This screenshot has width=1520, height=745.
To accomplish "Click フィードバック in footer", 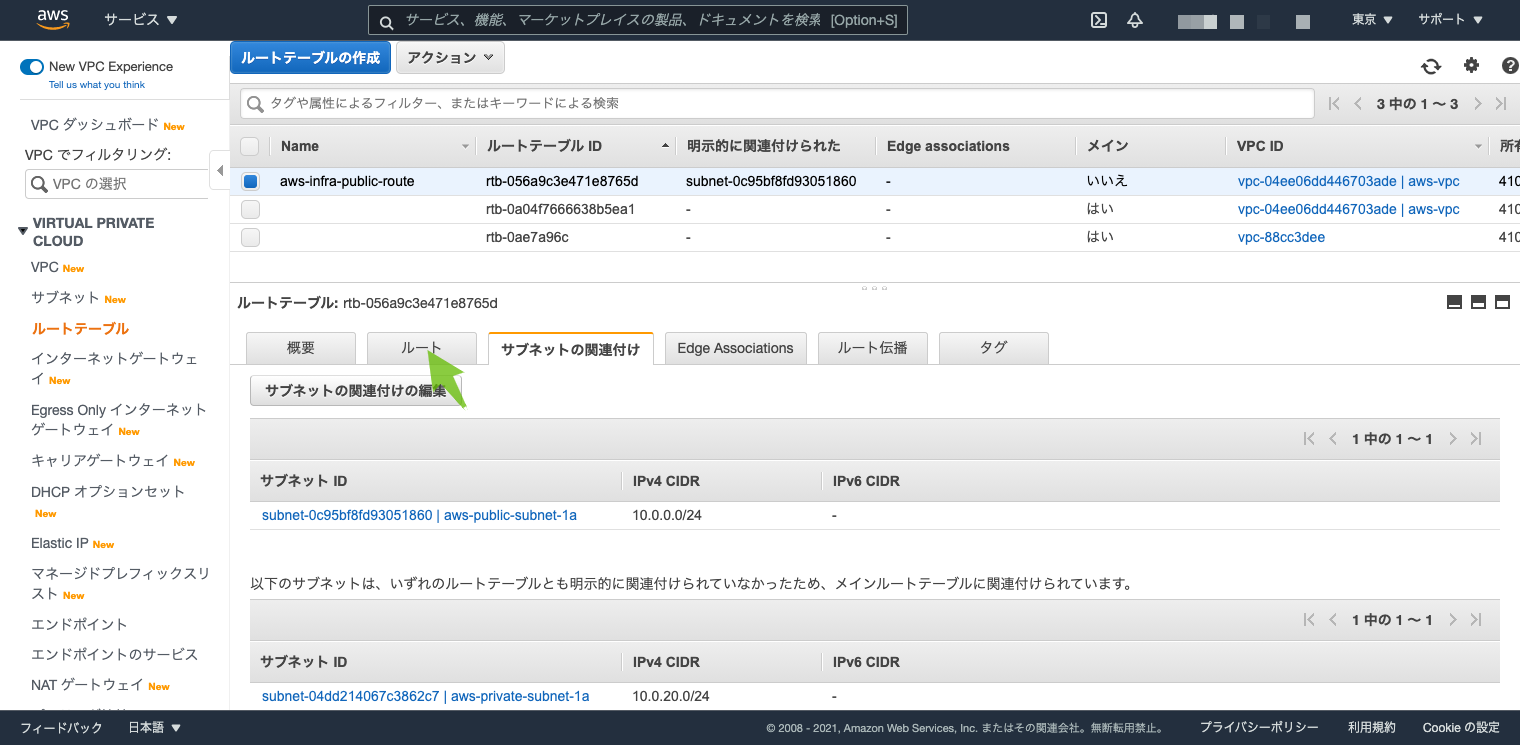I will 61,728.
